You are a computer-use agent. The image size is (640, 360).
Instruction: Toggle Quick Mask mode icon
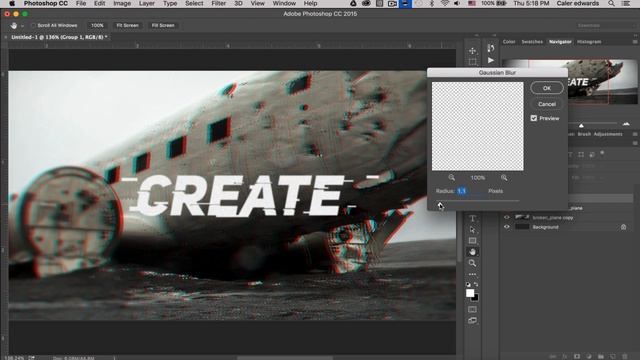(472, 309)
